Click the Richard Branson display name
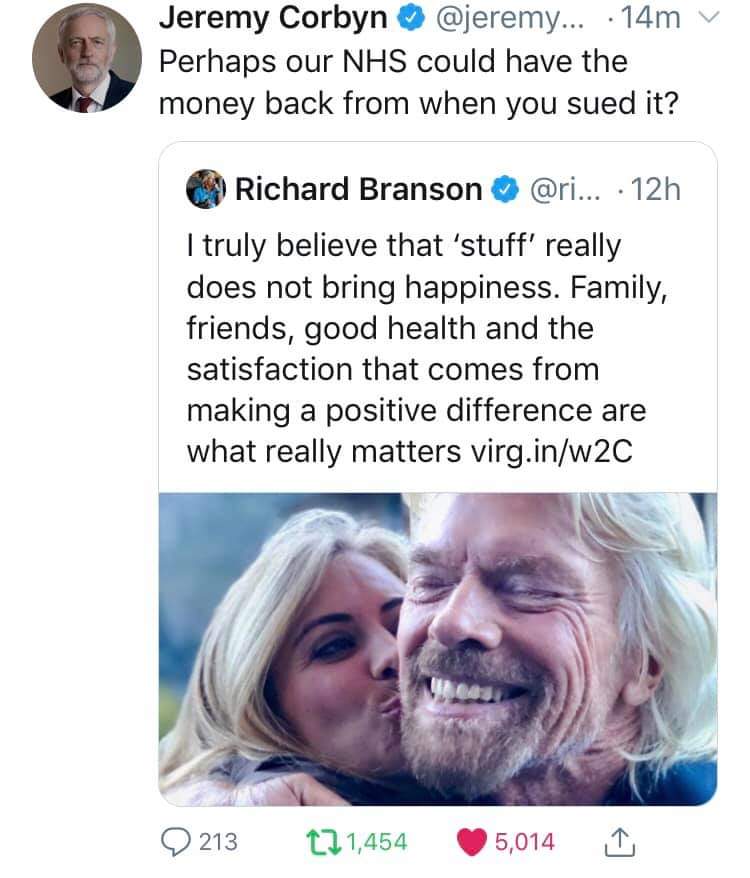The height and width of the screenshot is (878, 750). (x=361, y=189)
